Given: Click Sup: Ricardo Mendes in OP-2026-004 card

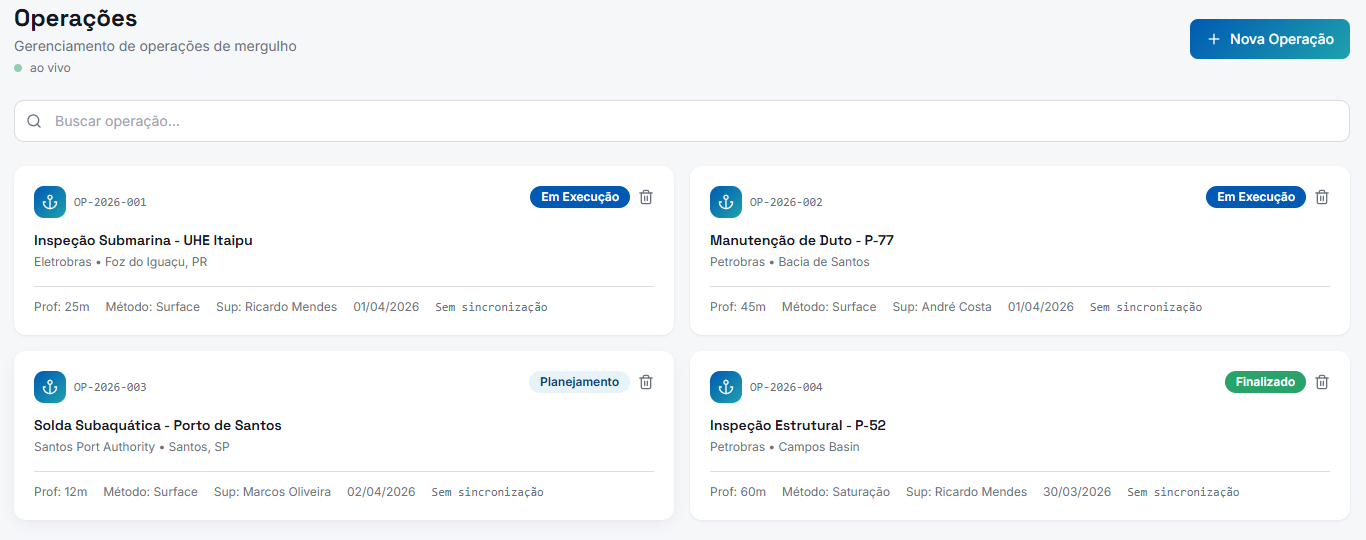Looking at the screenshot, I should [x=967, y=492].
